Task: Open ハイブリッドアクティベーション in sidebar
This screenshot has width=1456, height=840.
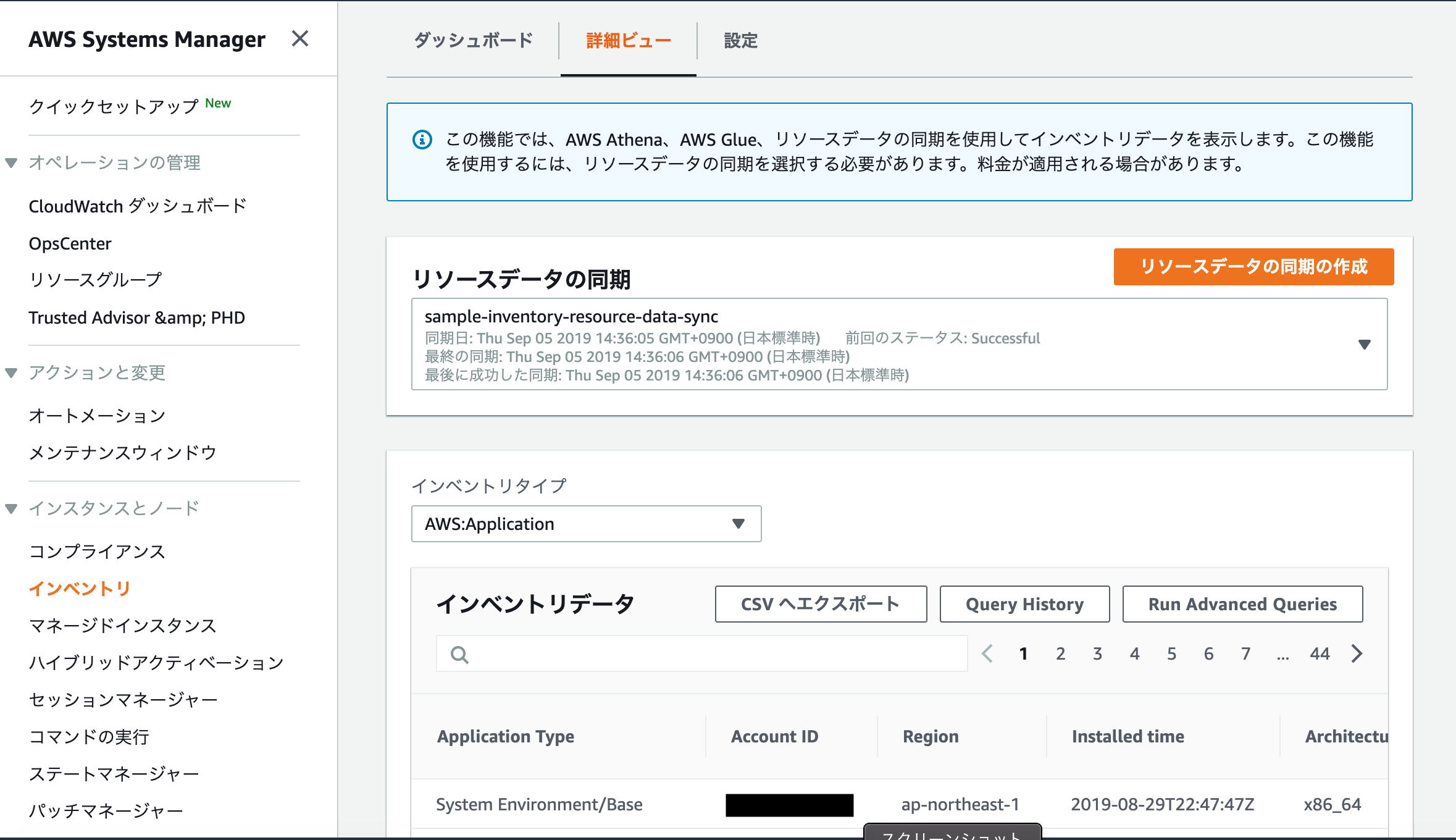Action: [x=156, y=663]
